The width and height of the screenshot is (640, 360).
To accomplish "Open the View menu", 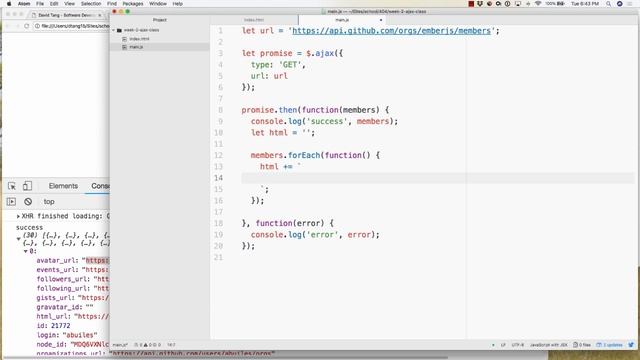I will pyautogui.click(x=69, y=4).
